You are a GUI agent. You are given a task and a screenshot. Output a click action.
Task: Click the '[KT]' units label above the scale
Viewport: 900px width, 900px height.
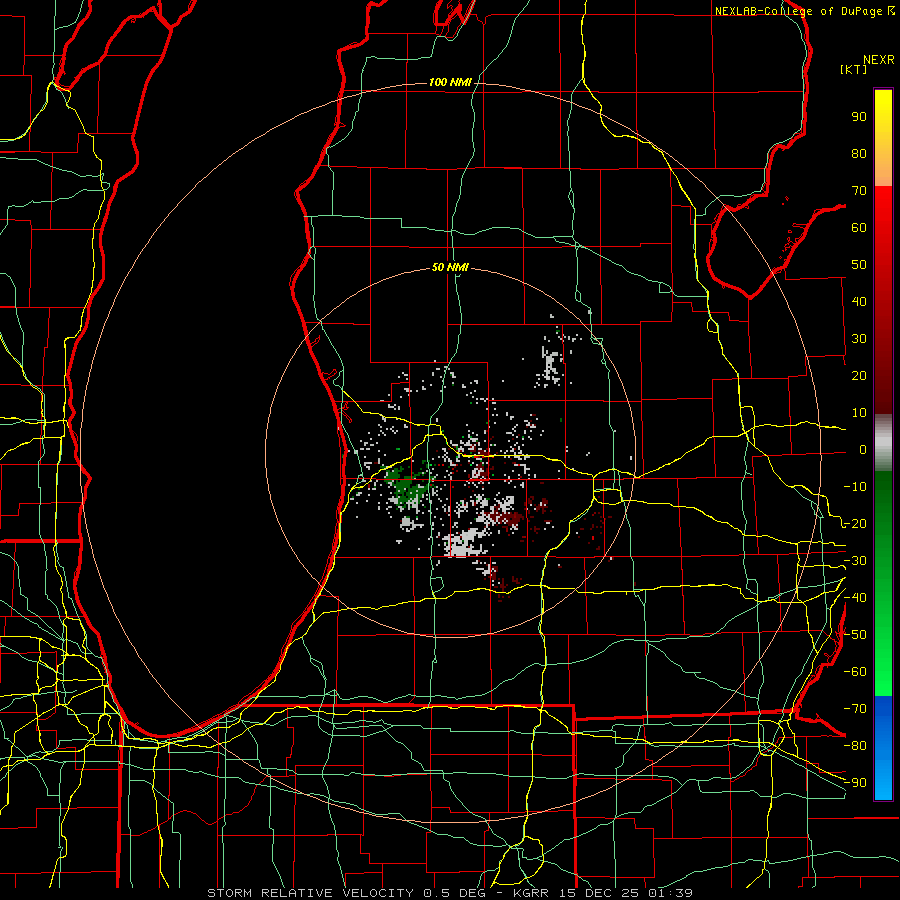click(854, 69)
